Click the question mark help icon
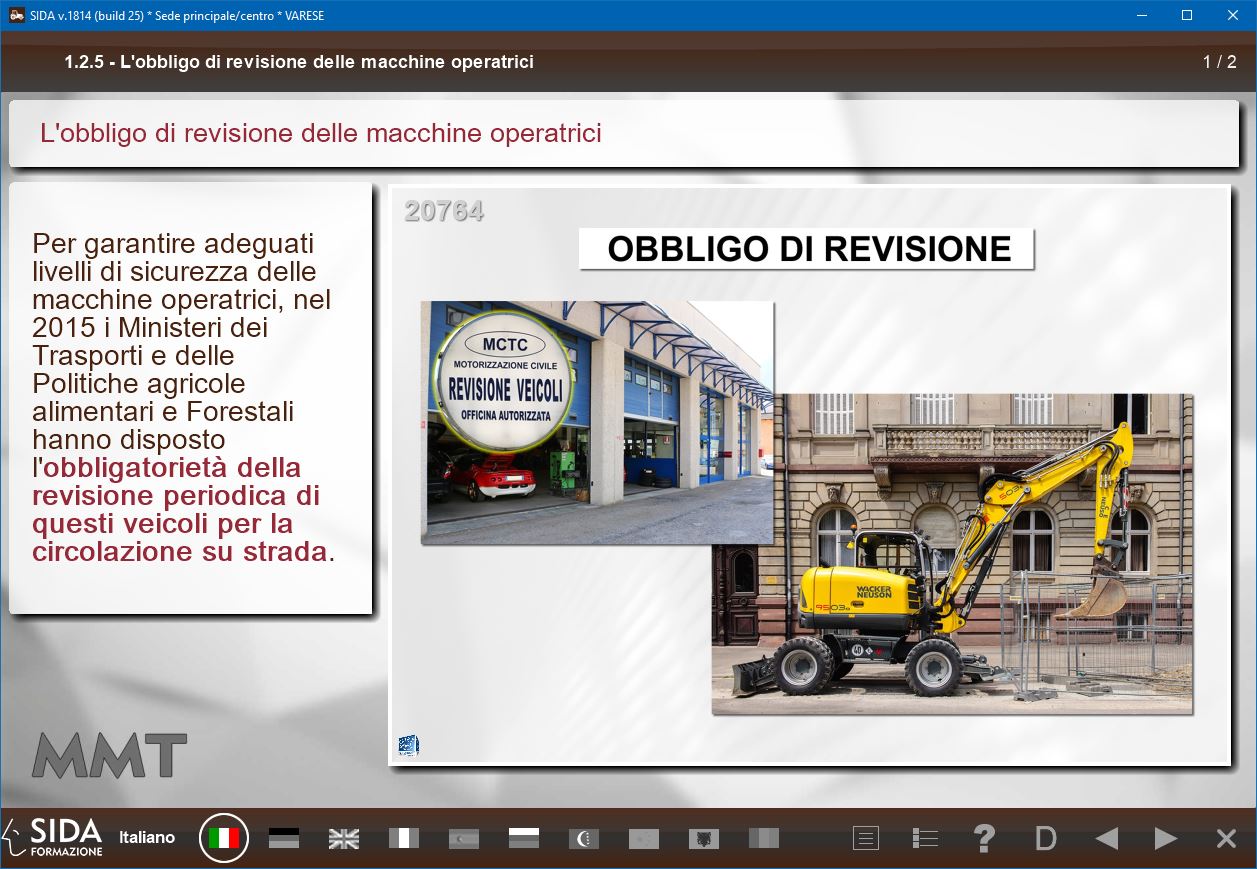Viewport: 1257px width, 869px height. pos(985,838)
